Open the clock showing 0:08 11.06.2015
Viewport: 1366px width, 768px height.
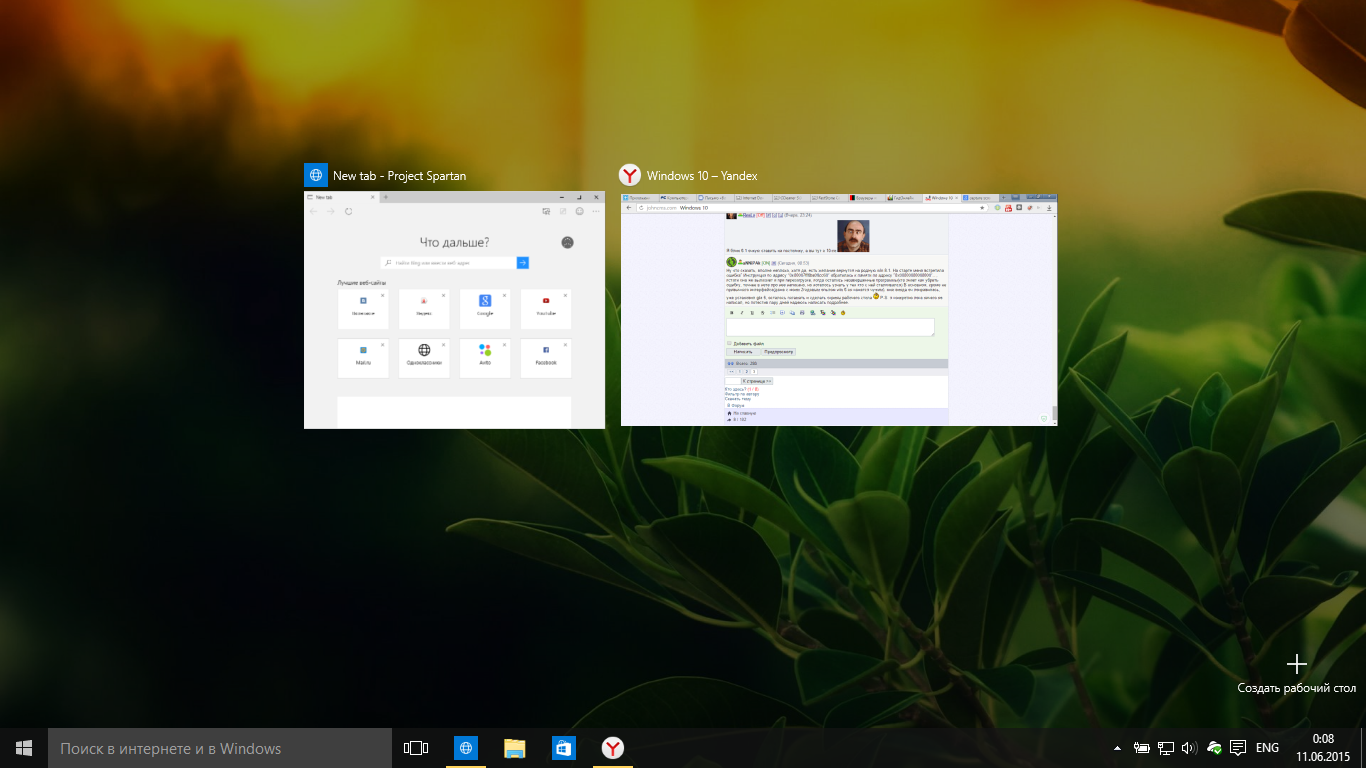pyautogui.click(x=1323, y=748)
